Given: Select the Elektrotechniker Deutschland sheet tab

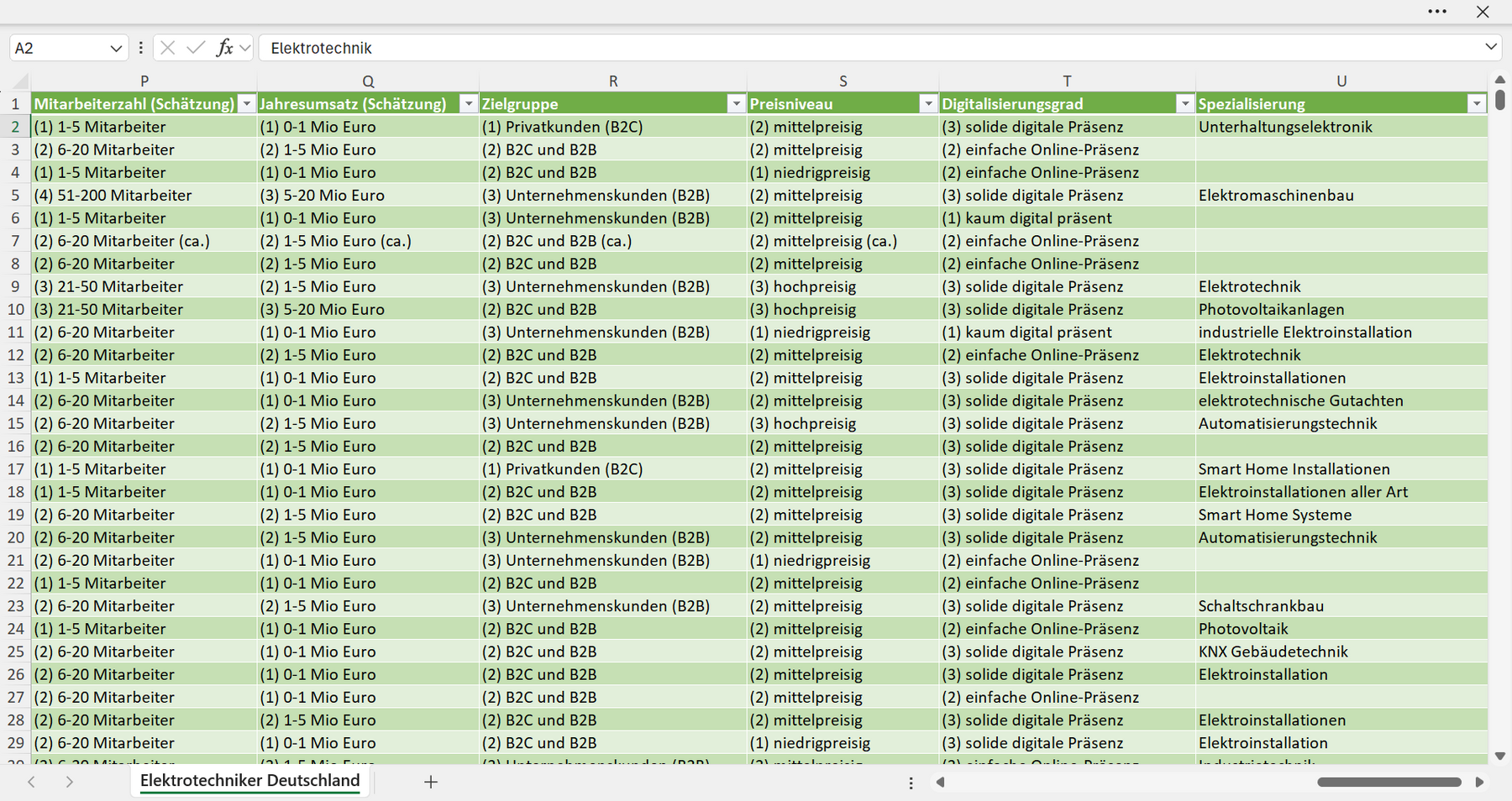Looking at the screenshot, I should tap(249, 781).
